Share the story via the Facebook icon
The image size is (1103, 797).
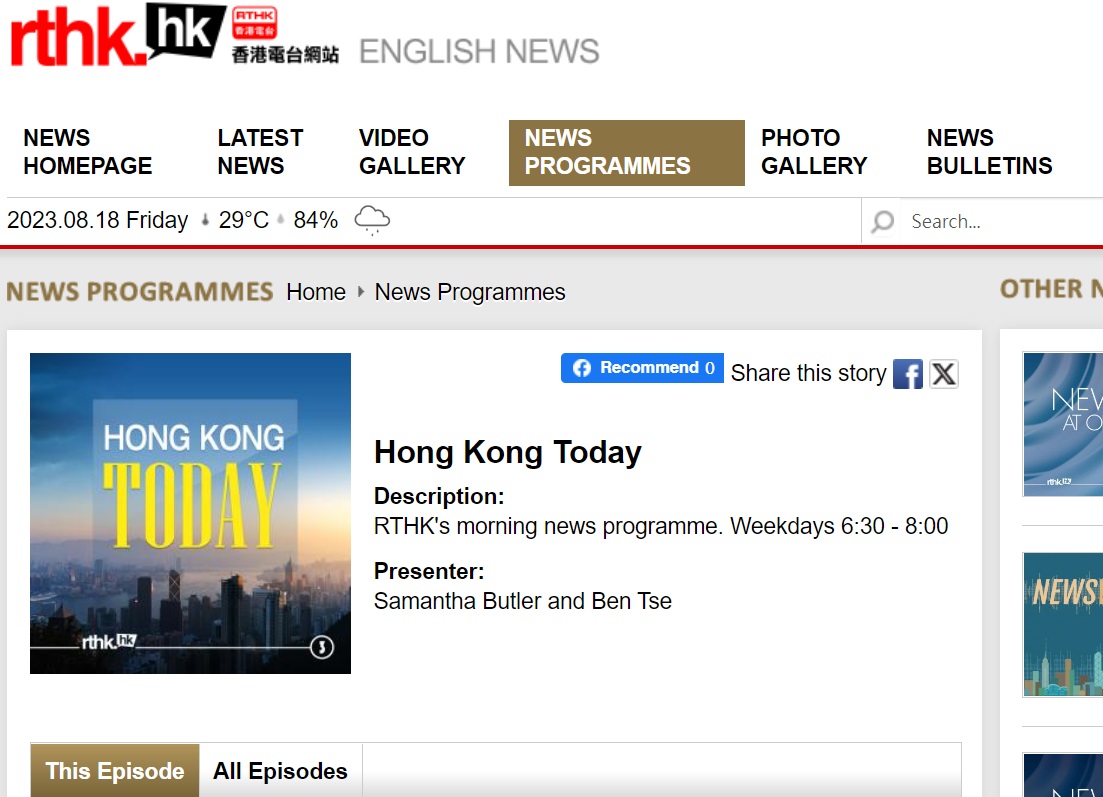click(x=907, y=374)
